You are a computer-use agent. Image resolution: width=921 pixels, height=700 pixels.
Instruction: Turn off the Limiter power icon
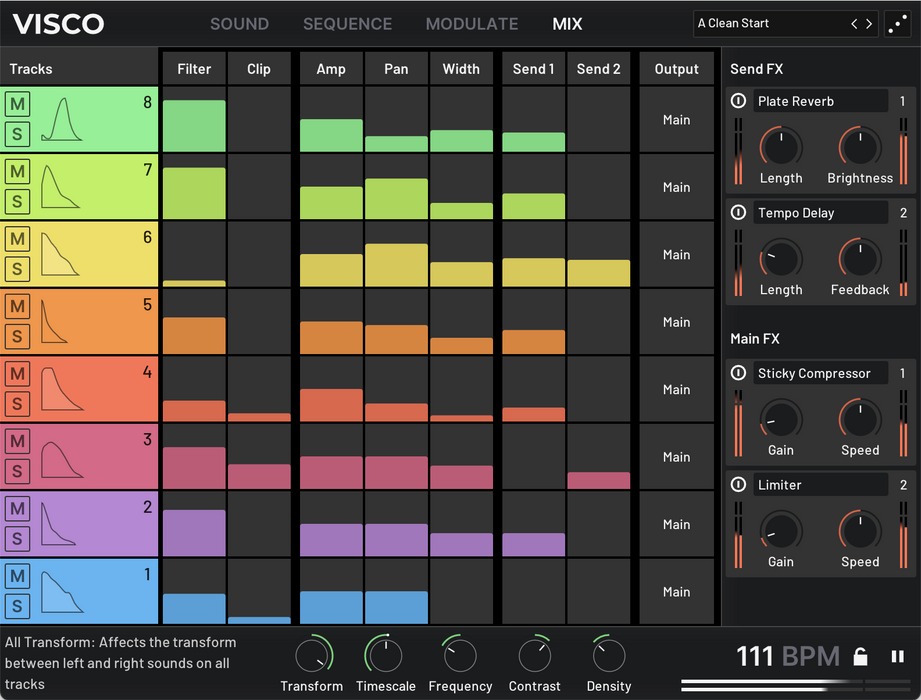[739, 485]
